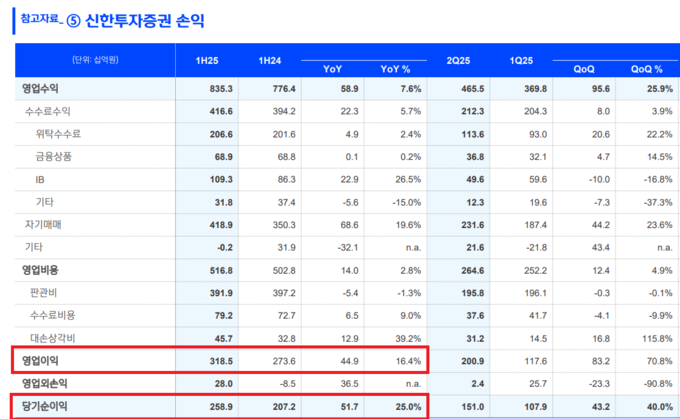Click -90.8% in the 영업외손익 row

pos(658,384)
